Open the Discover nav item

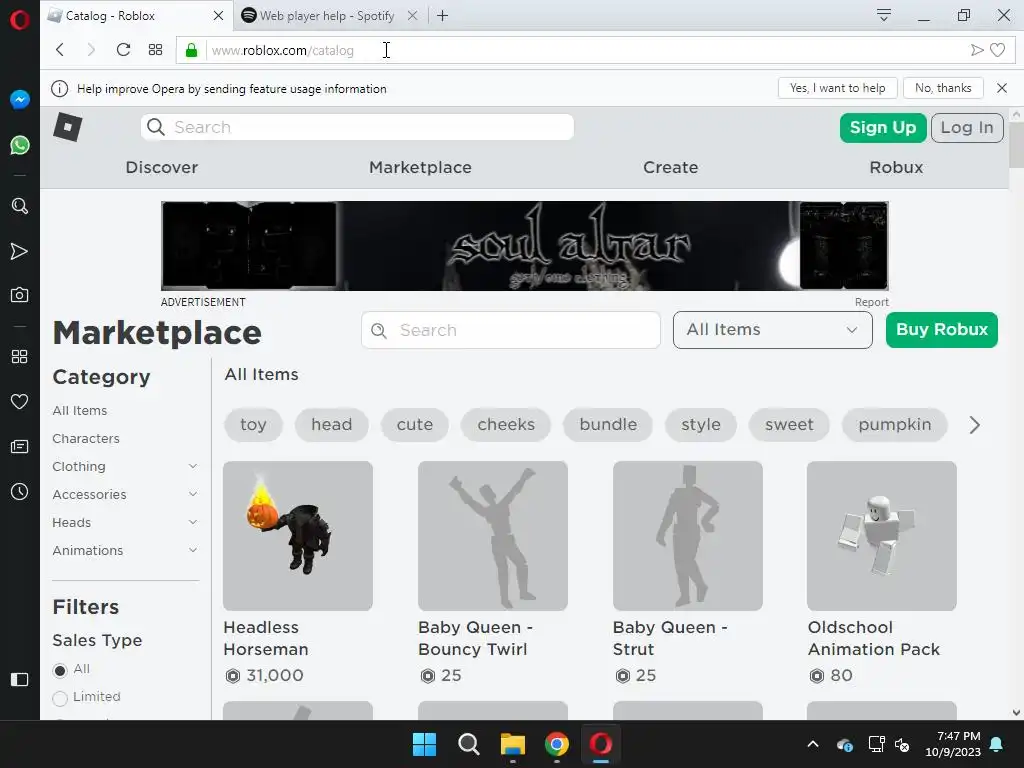pyautogui.click(x=162, y=167)
